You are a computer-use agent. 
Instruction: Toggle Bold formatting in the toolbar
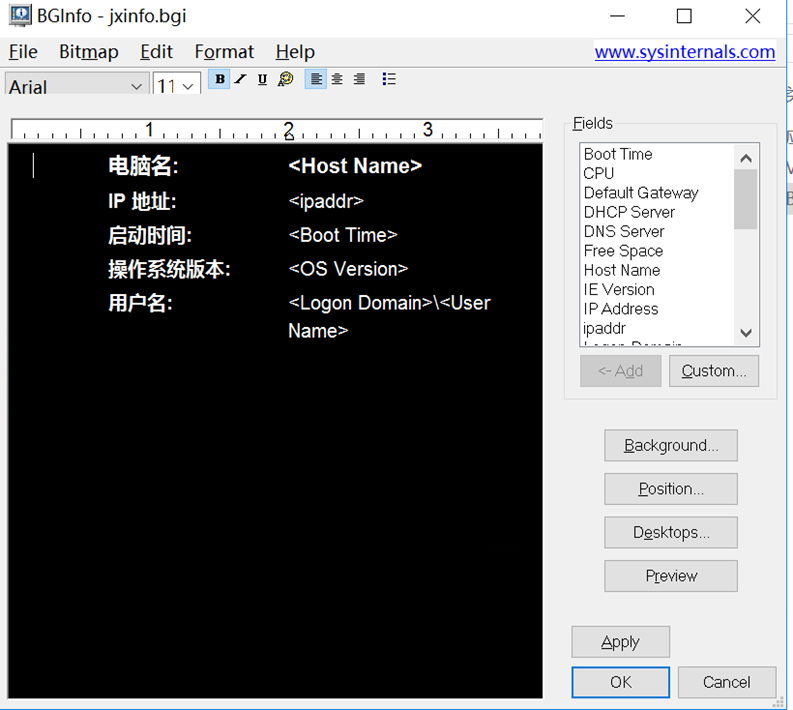[x=219, y=79]
